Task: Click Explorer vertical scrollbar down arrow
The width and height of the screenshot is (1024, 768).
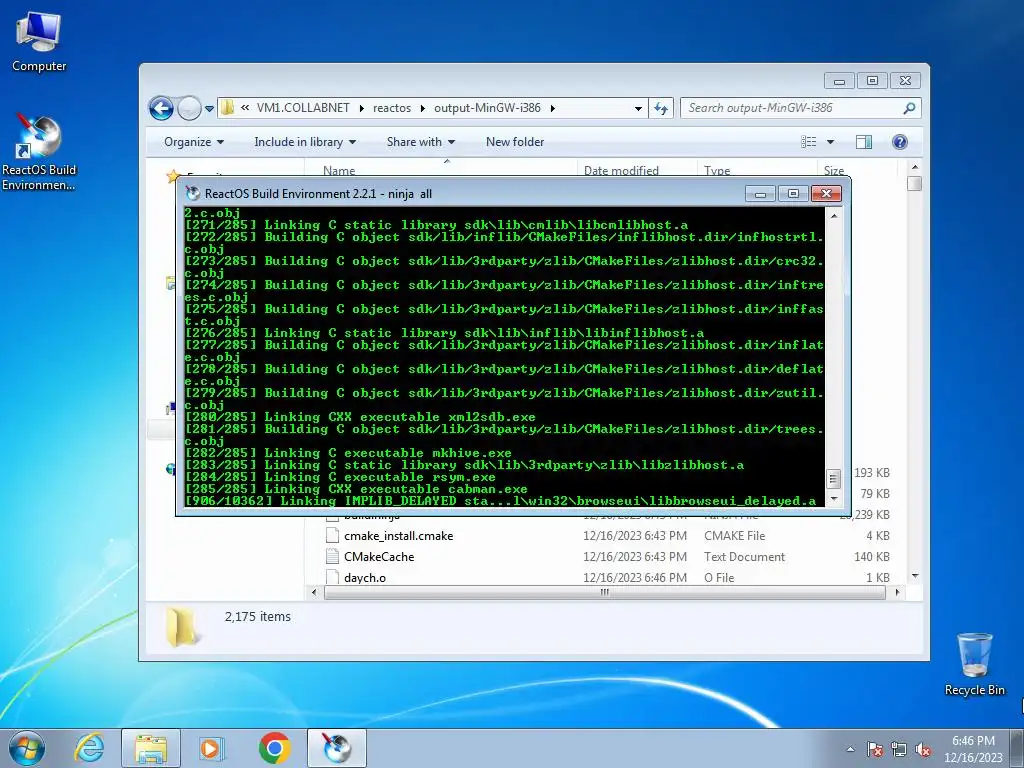Action: [914, 576]
